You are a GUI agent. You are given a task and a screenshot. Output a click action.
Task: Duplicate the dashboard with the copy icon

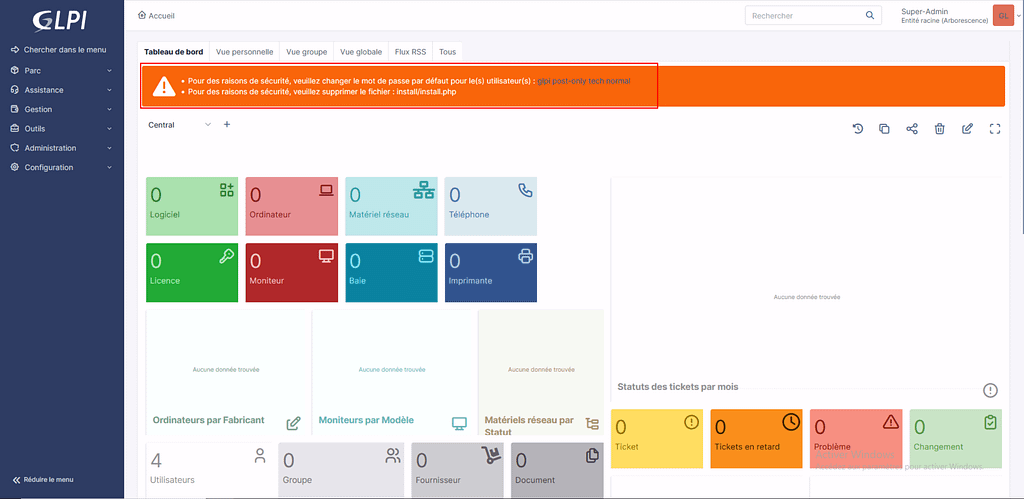[x=884, y=129]
